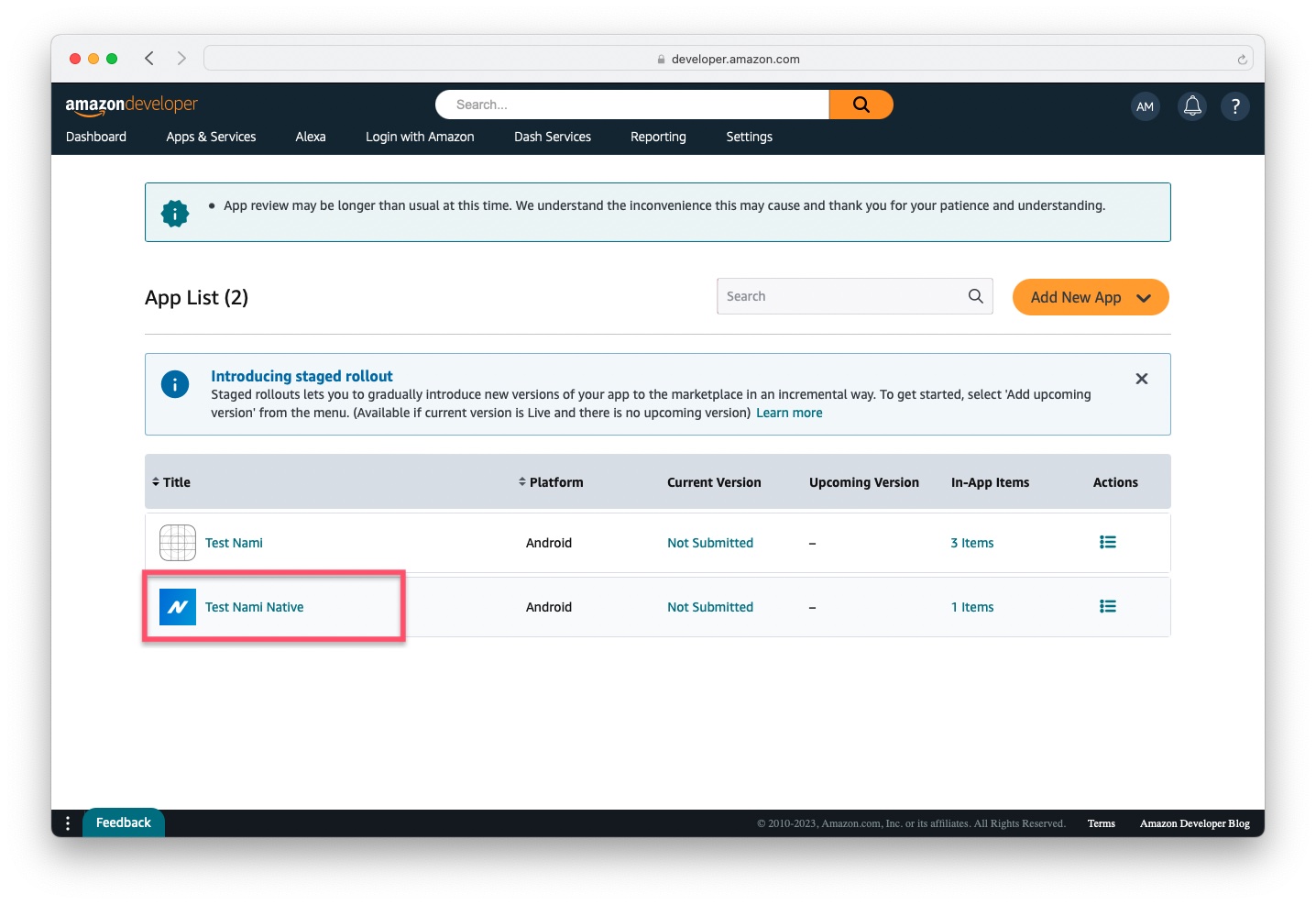Click the Learn more link
Viewport: 1316px width, 905px height.
[x=789, y=413]
